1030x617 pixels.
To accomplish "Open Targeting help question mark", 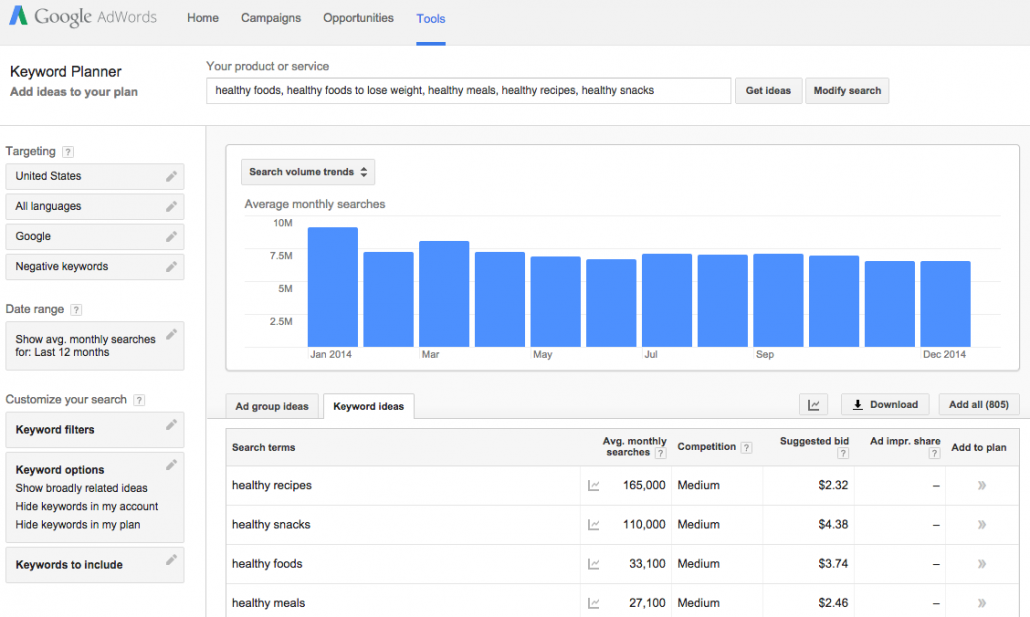I will click(x=68, y=152).
